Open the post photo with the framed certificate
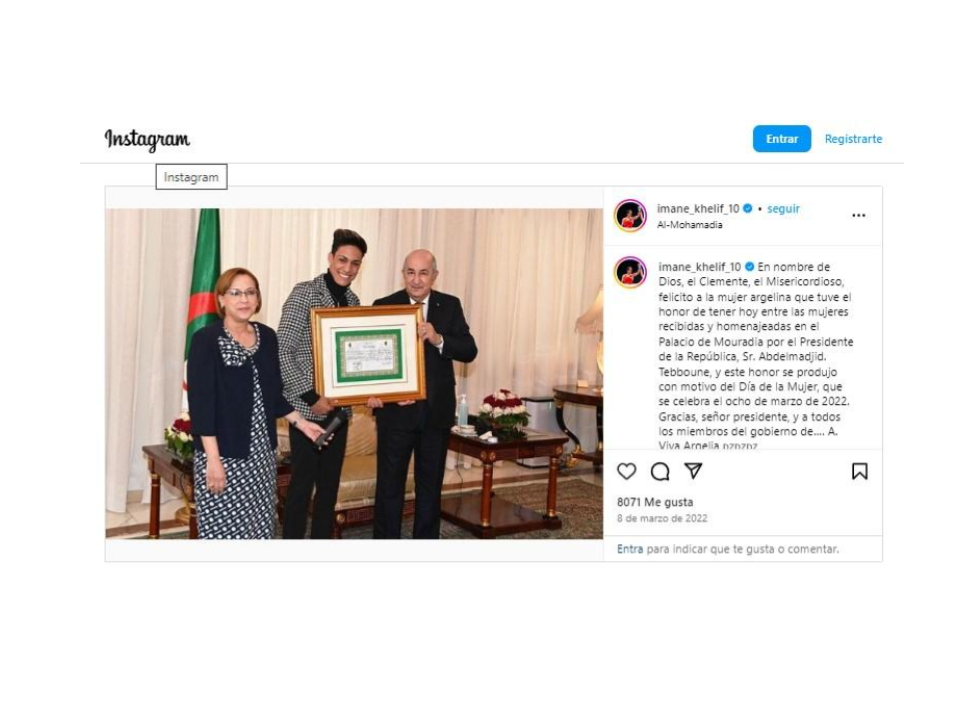960x720 pixels. [x=354, y=373]
